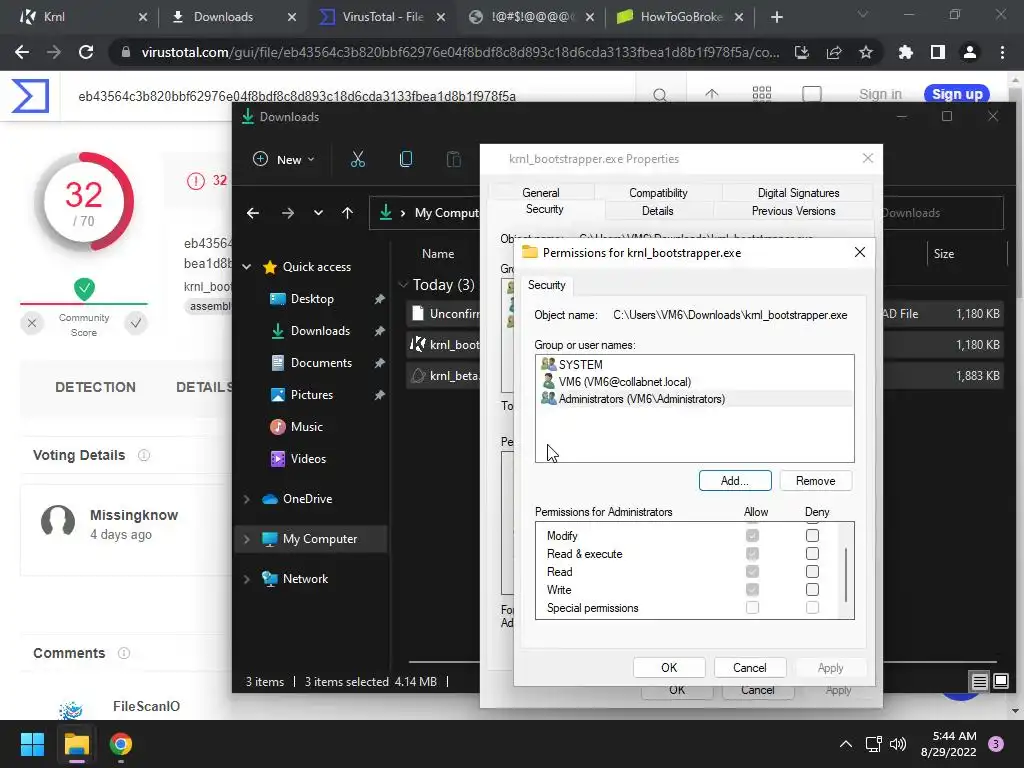Click Remove button in Permissions dialog
Viewport: 1024px width, 768px height.
[816, 481]
